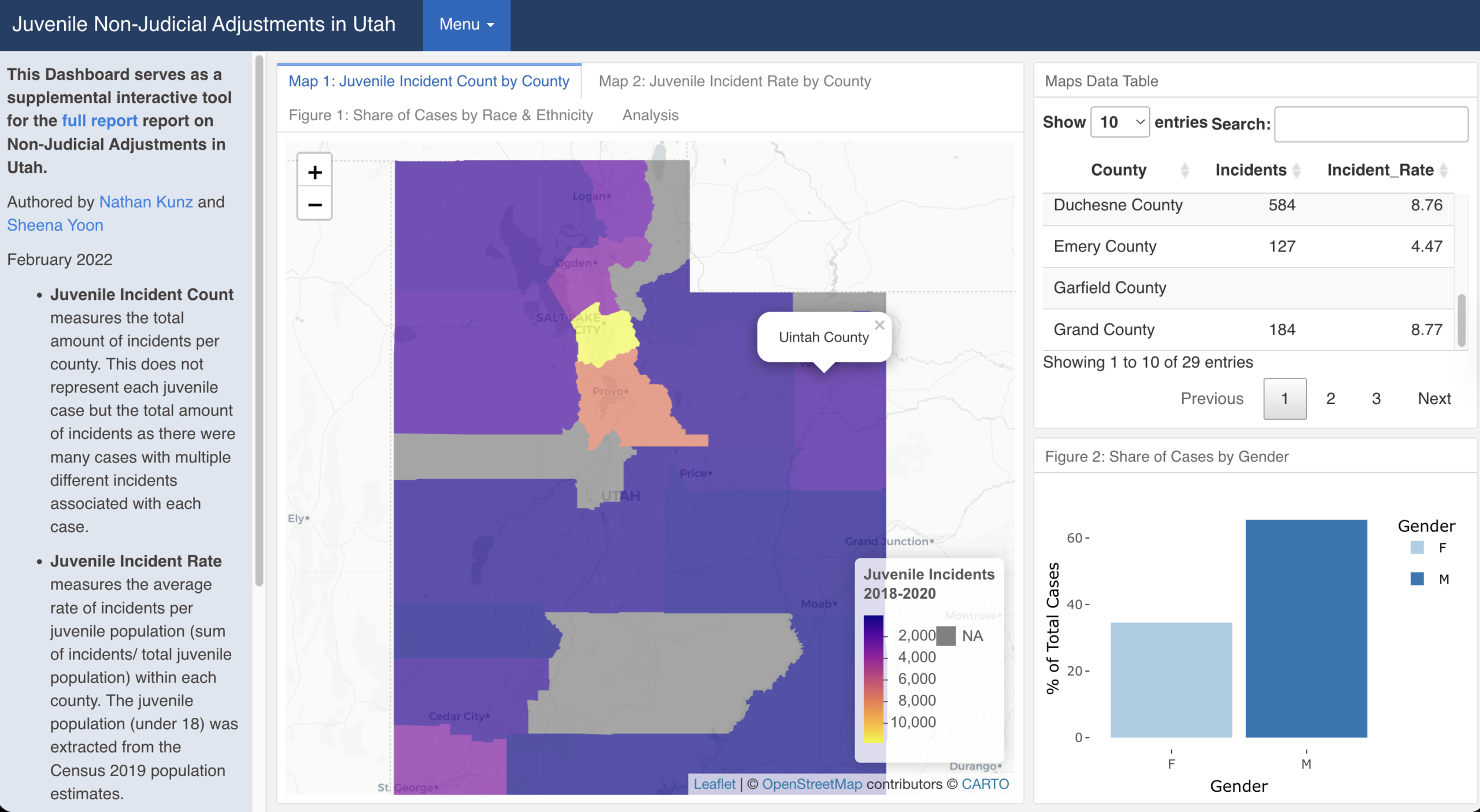Open Figure 1 Share of Cases by Race tab
Viewport: 1480px width, 812px height.
tap(441, 115)
